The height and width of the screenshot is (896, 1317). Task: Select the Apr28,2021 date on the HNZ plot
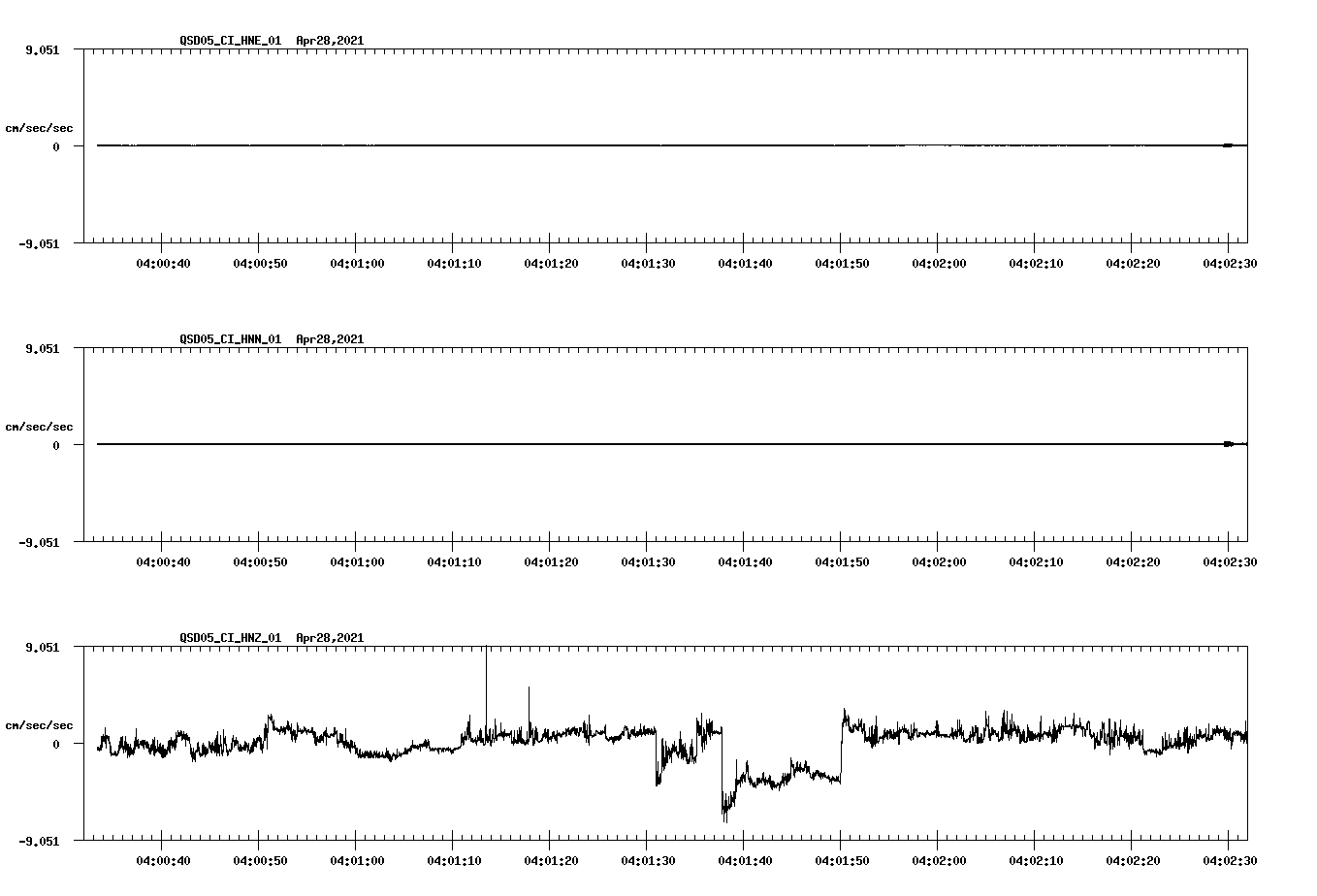click(329, 638)
